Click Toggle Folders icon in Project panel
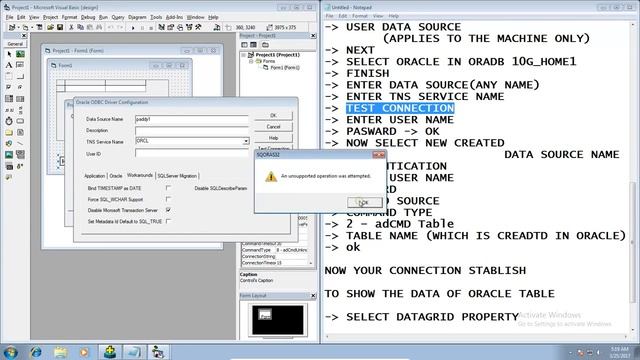 coord(265,44)
